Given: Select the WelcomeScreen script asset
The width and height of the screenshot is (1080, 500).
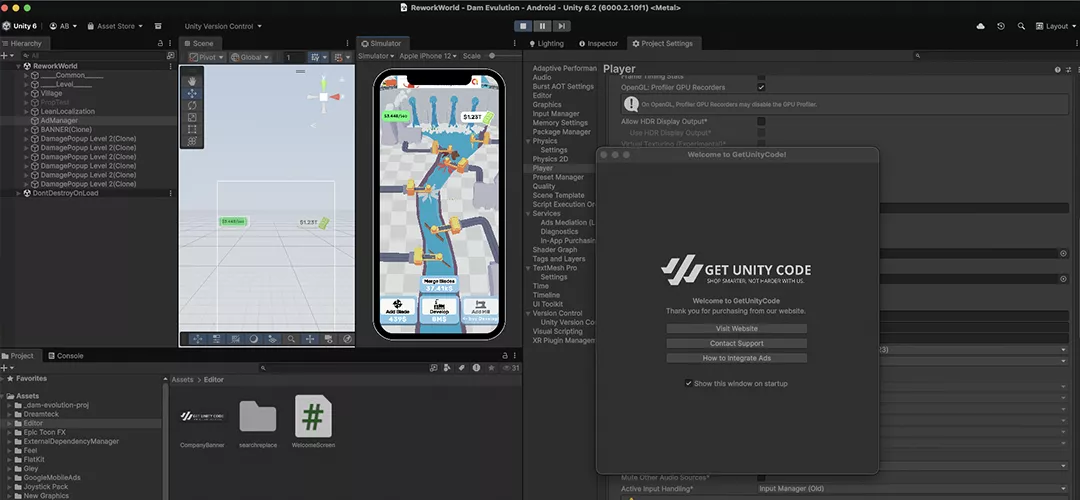Looking at the screenshot, I should [312, 418].
